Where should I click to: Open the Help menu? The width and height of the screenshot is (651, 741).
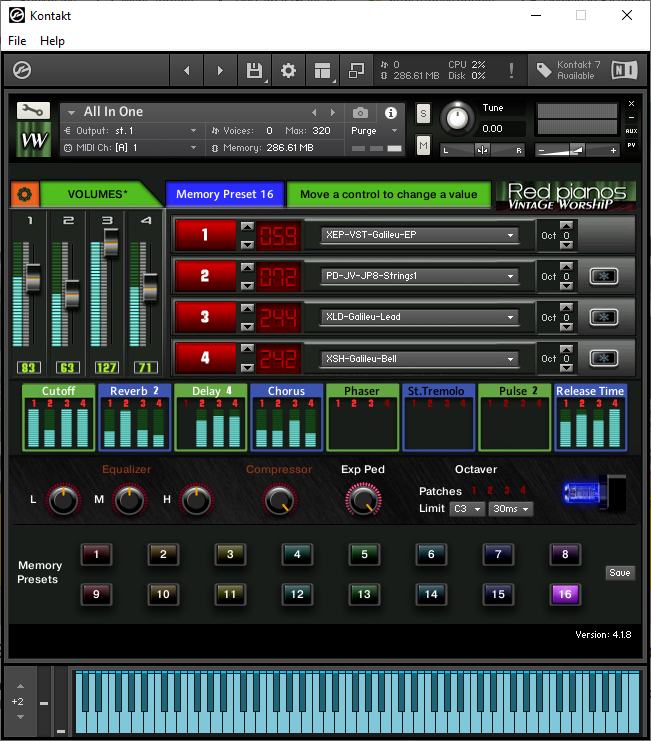(x=52, y=41)
